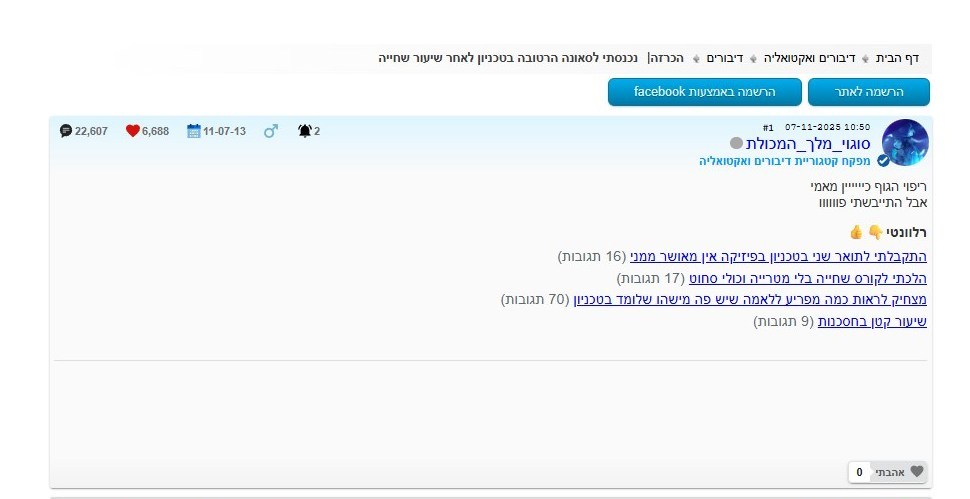Click the calendar icon beside 11-07-13
The image size is (970, 499).
(194, 131)
